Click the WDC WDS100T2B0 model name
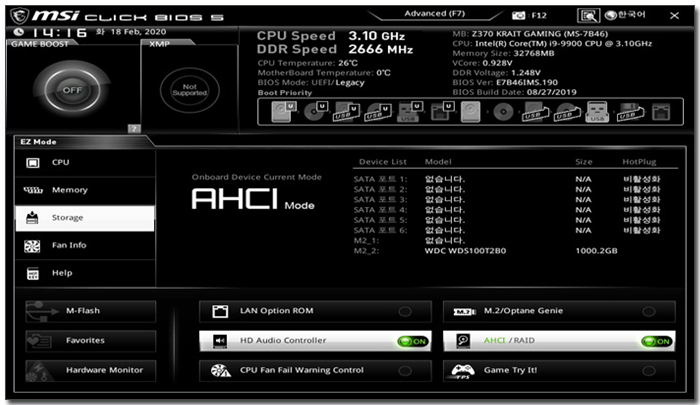Screen dimensions: 700x405 pyautogui.click(x=465, y=251)
